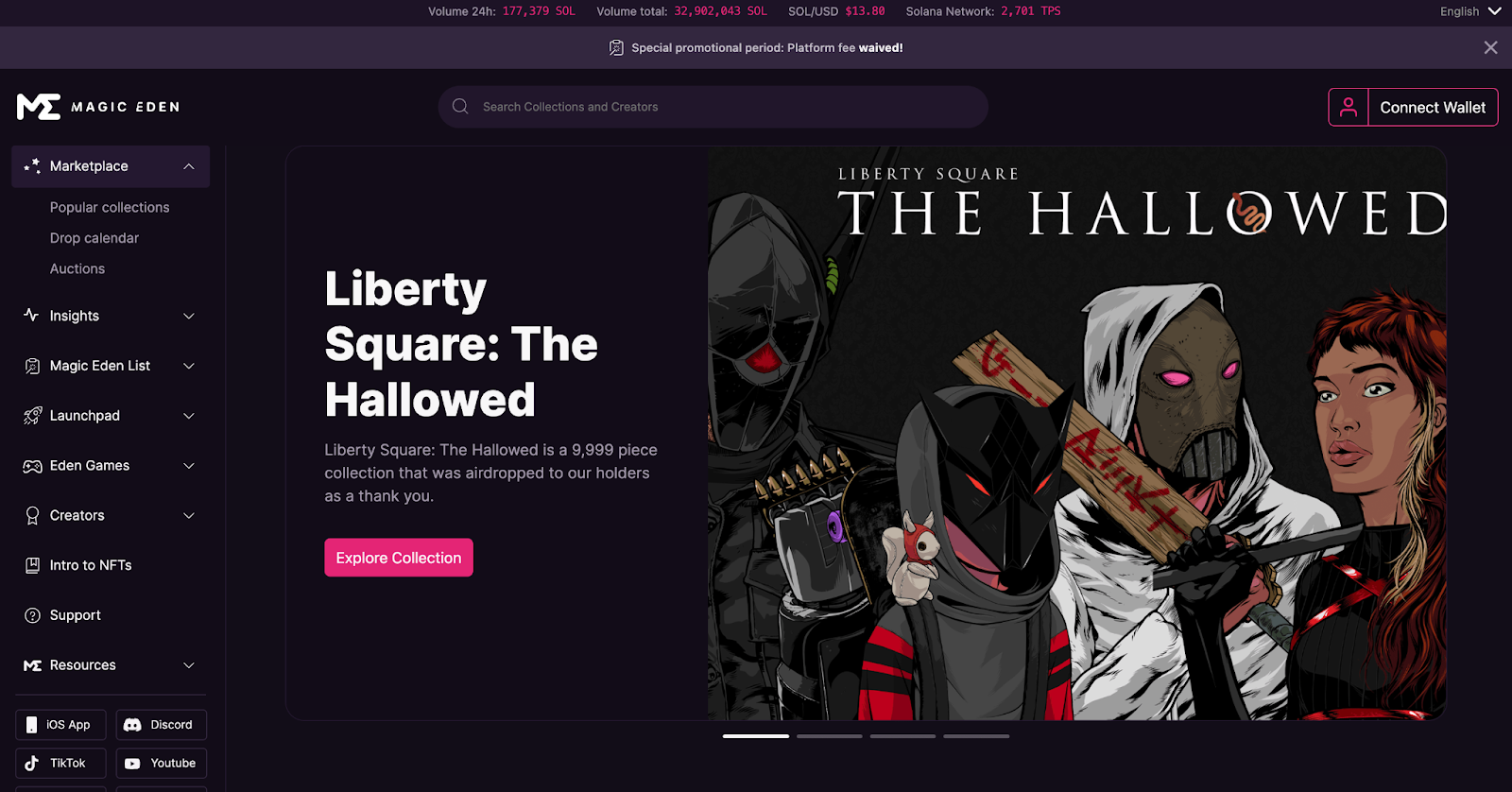Go to Drop calendar
Viewport: 1512px width, 792px height.
[94, 238]
